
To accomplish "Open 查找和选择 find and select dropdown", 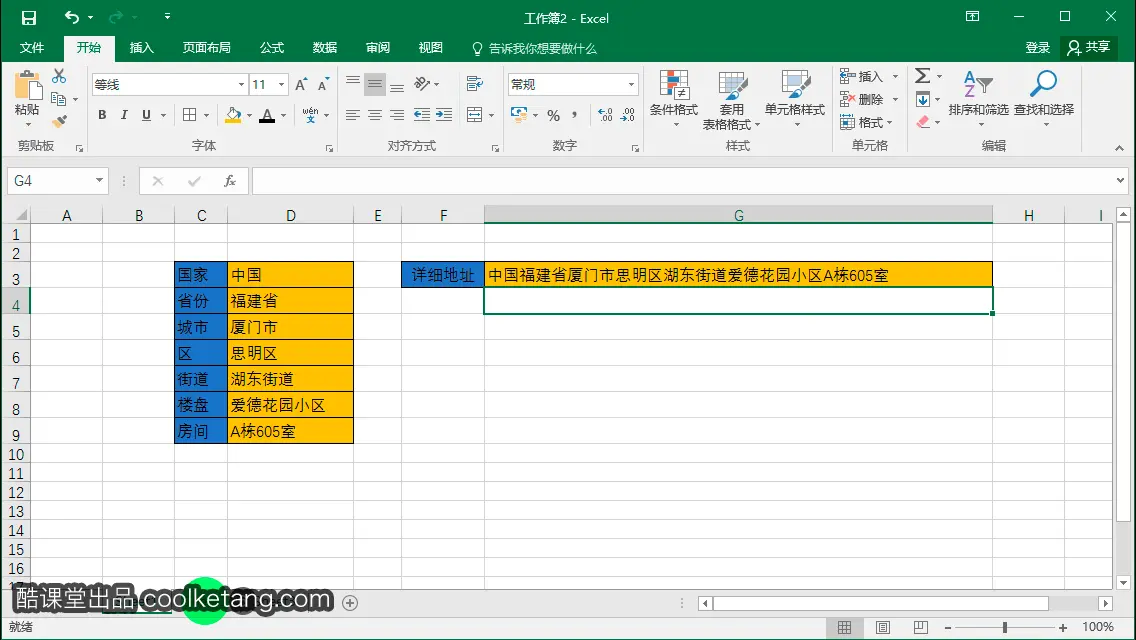I will (1043, 99).
